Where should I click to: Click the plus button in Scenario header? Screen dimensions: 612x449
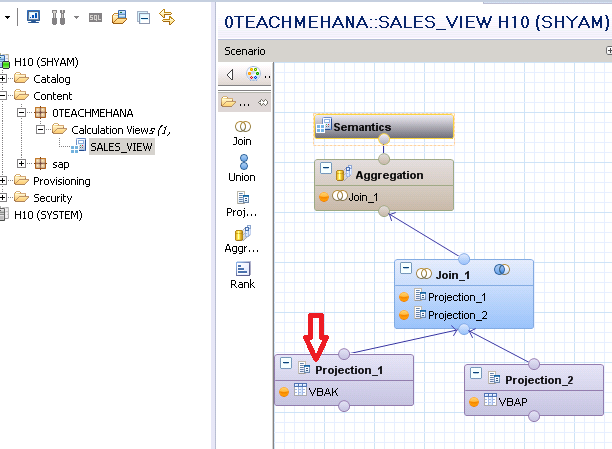pyautogui.click(x=609, y=50)
